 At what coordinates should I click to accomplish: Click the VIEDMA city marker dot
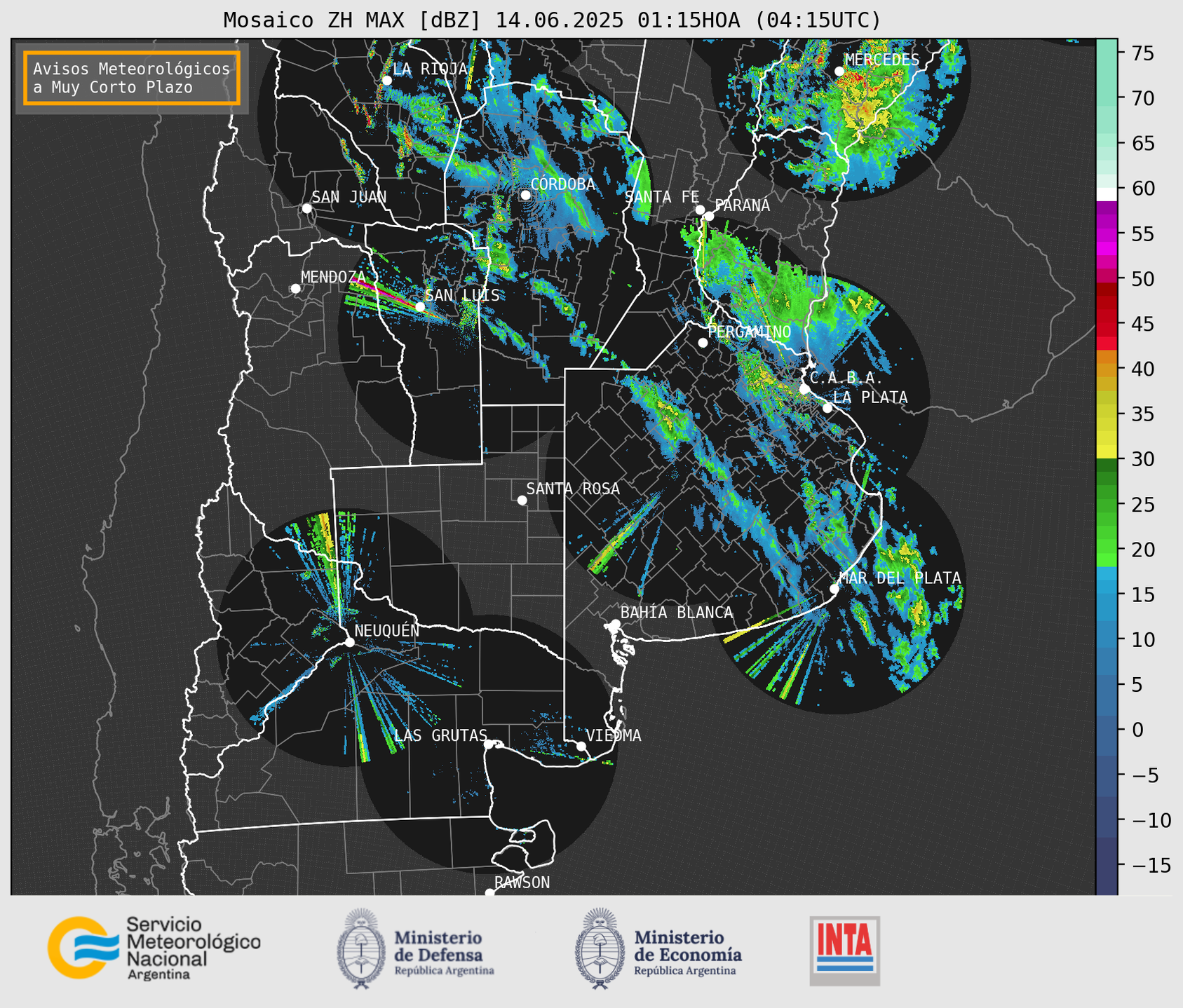[581, 746]
